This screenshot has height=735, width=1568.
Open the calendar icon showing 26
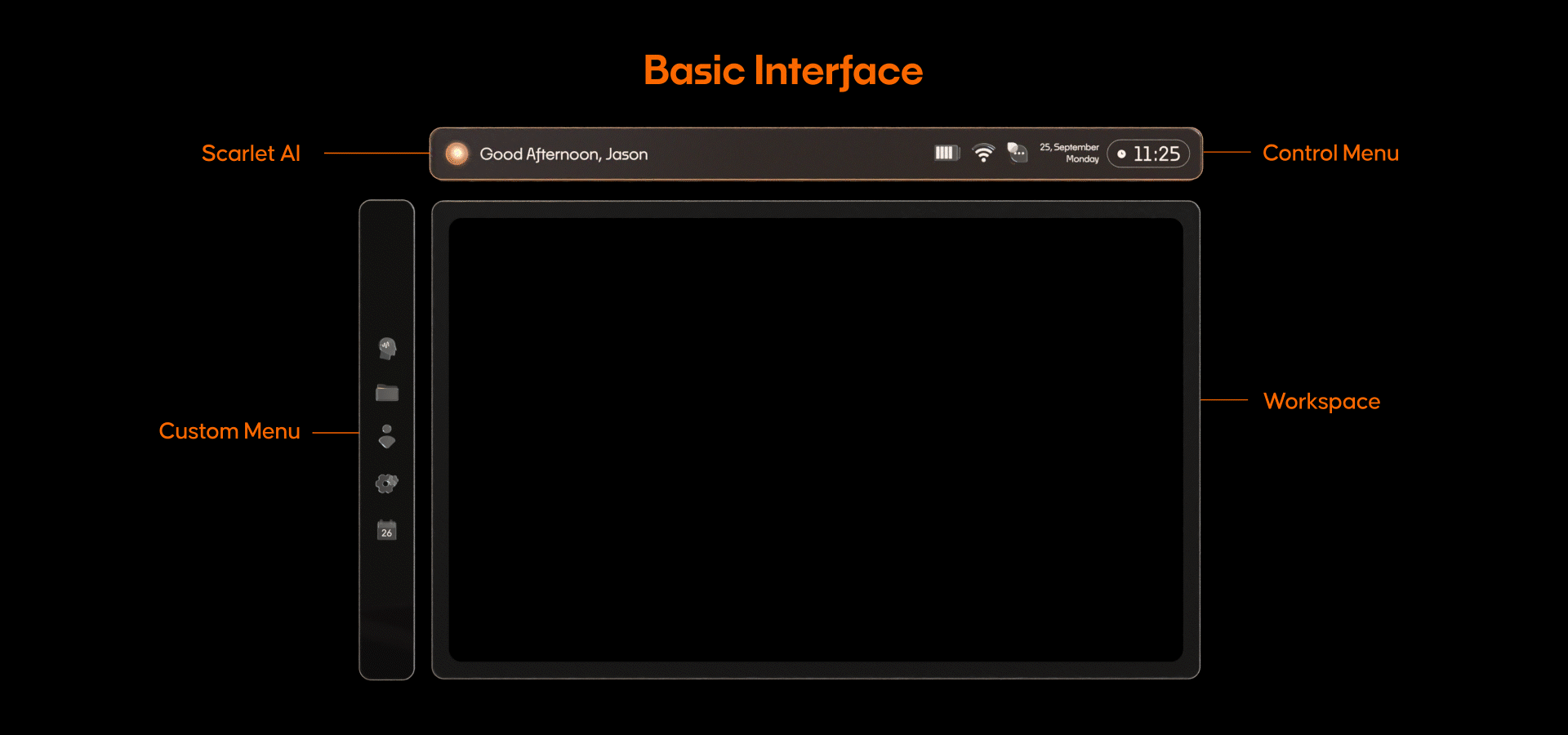(x=387, y=530)
